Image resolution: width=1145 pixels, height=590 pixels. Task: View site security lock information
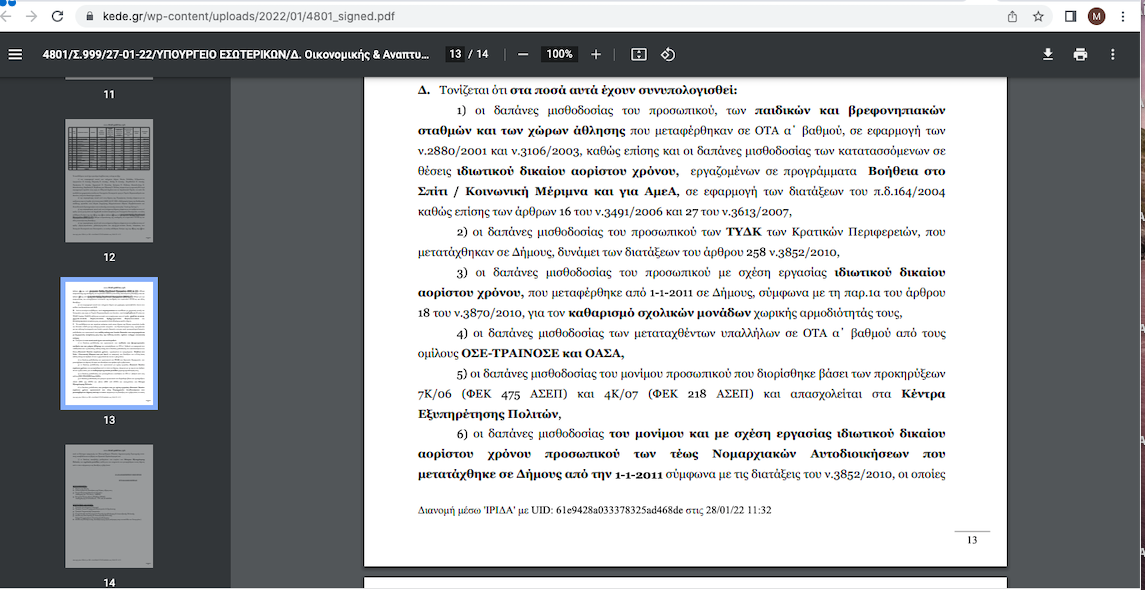tap(91, 16)
